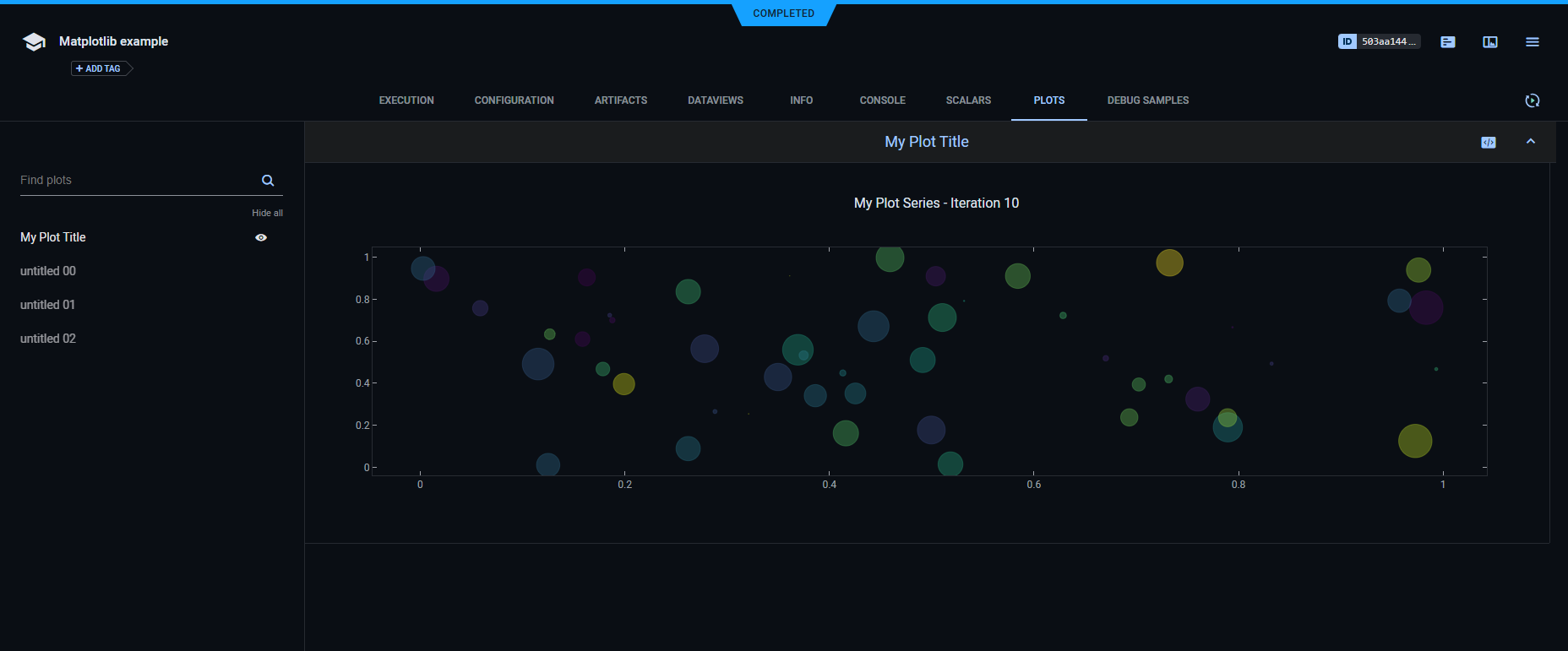This screenshot has height=651, width=1568.
Task: Click the Add Tag button
Action: pos(99,68)
